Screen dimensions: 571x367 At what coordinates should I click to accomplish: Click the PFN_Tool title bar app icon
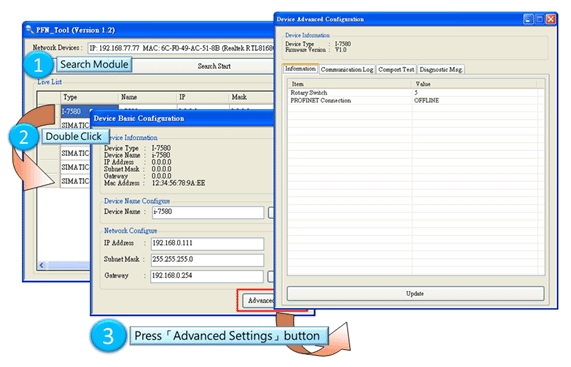[30, 30]
